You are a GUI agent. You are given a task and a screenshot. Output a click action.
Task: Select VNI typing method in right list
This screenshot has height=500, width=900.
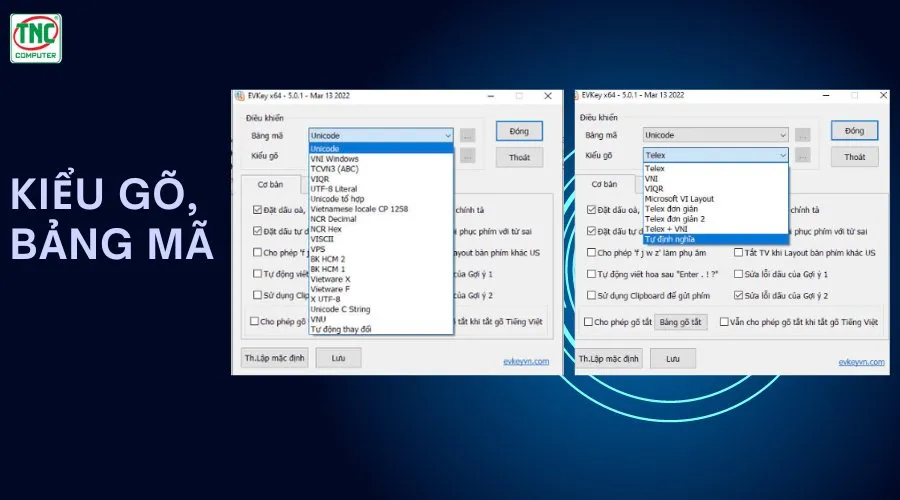pos(716,179)
